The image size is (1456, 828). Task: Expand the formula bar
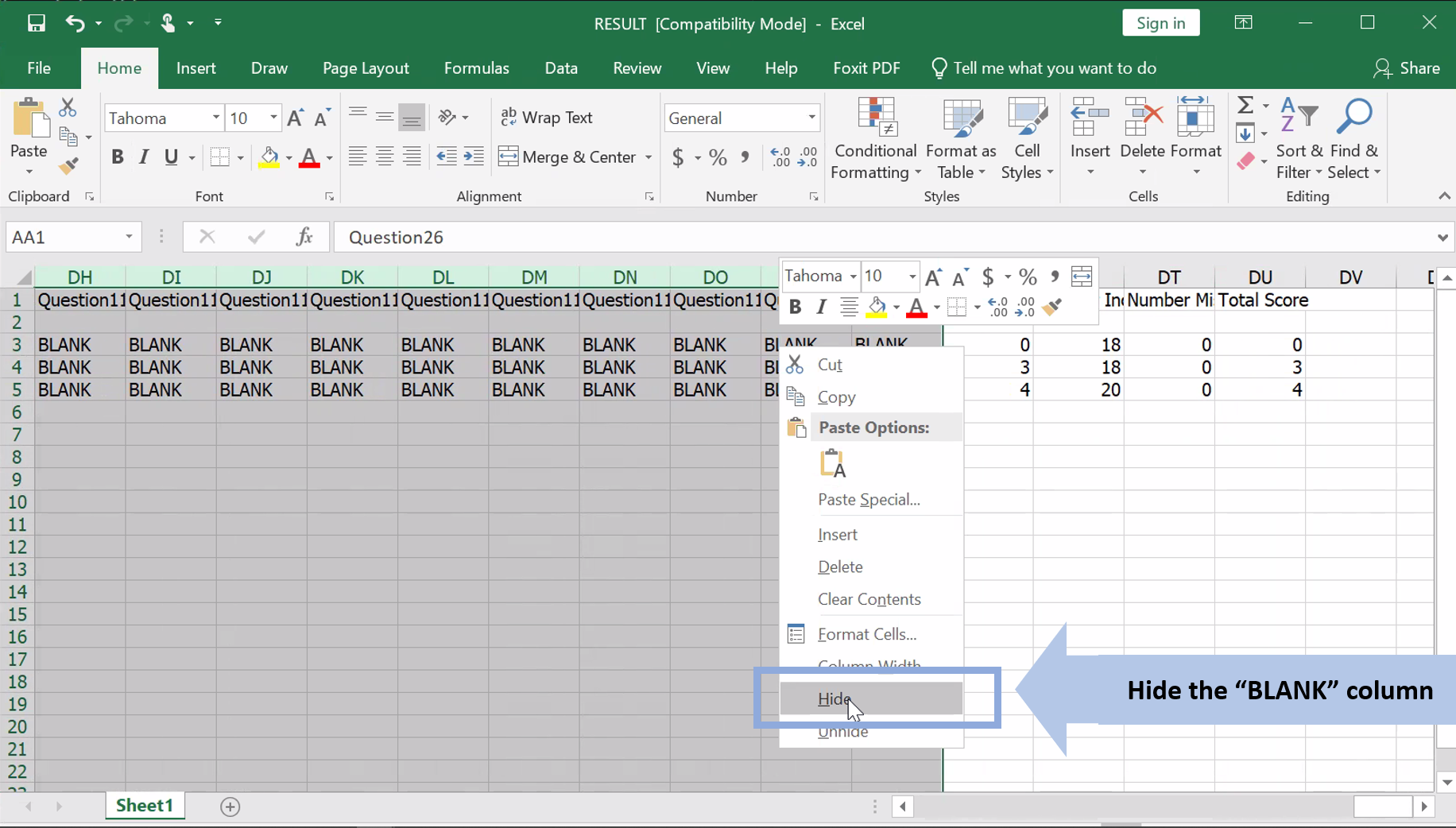pyautogui.click(x=1442, y=238)
